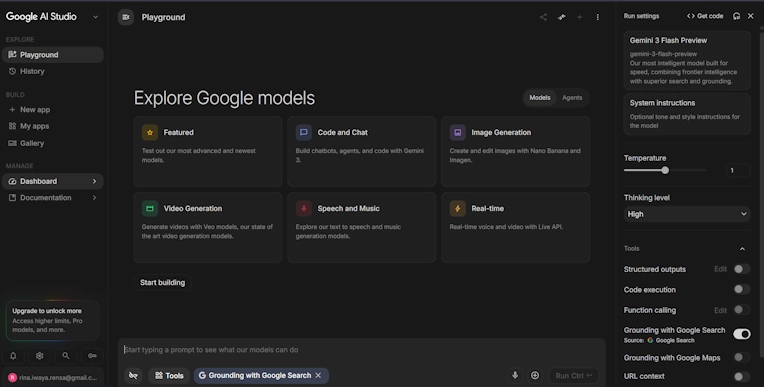
Task: Click the user account avatar at bottom left
Action: [x=12, y=378]
